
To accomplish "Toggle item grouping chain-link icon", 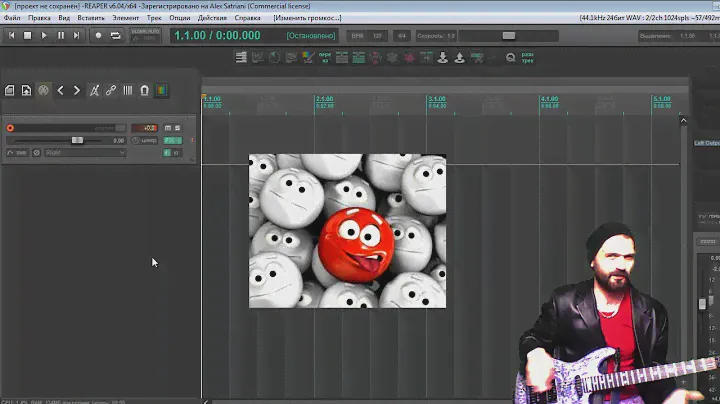I will tap(111, 90).
